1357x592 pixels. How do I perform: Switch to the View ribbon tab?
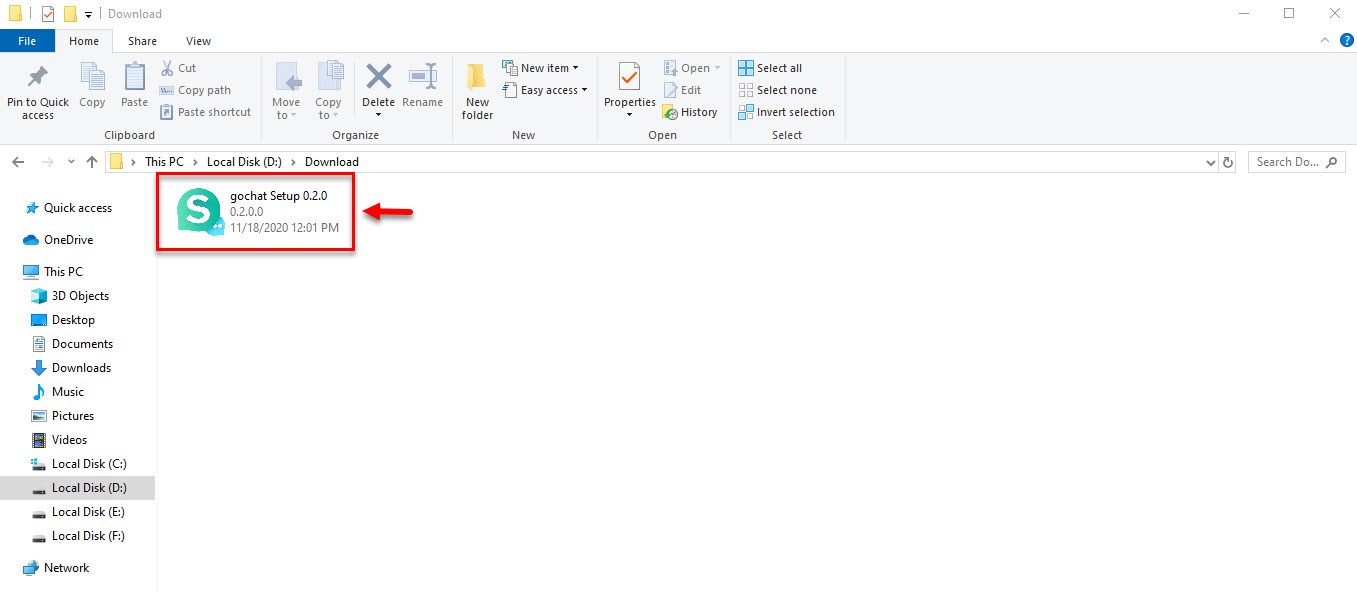pos(198,41)
